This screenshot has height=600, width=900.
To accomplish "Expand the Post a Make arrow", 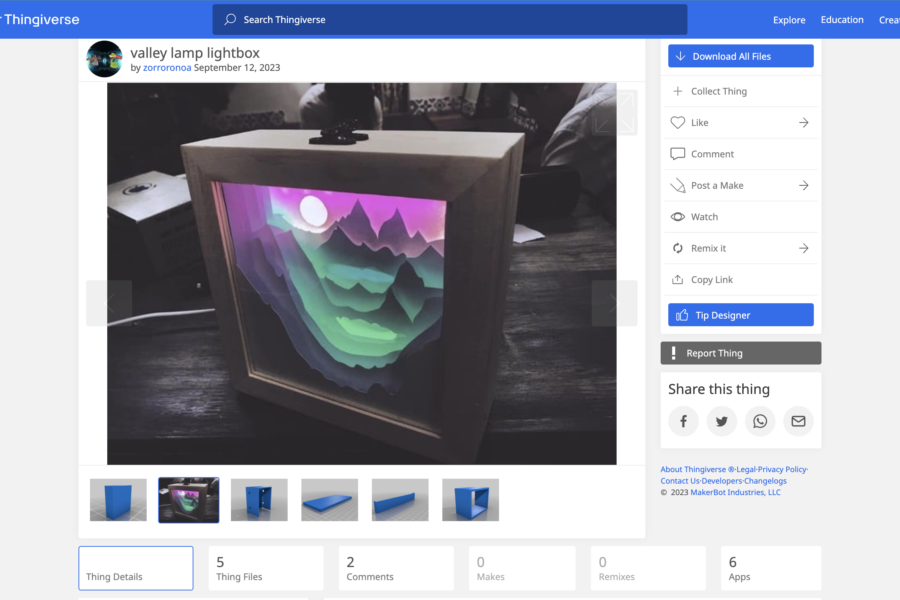I will (803, 186).
